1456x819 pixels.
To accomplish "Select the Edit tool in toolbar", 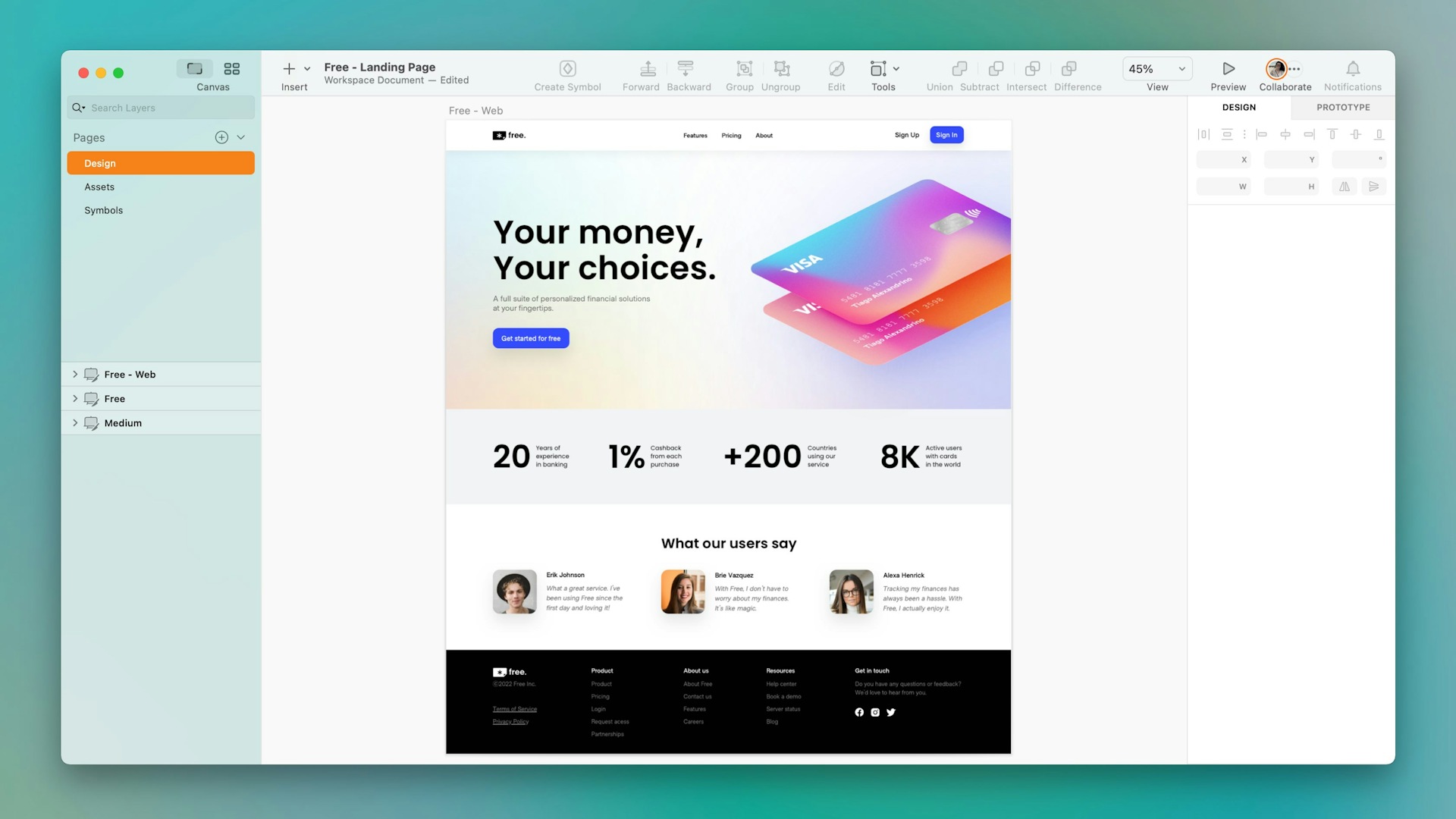I will coord(835,75).
